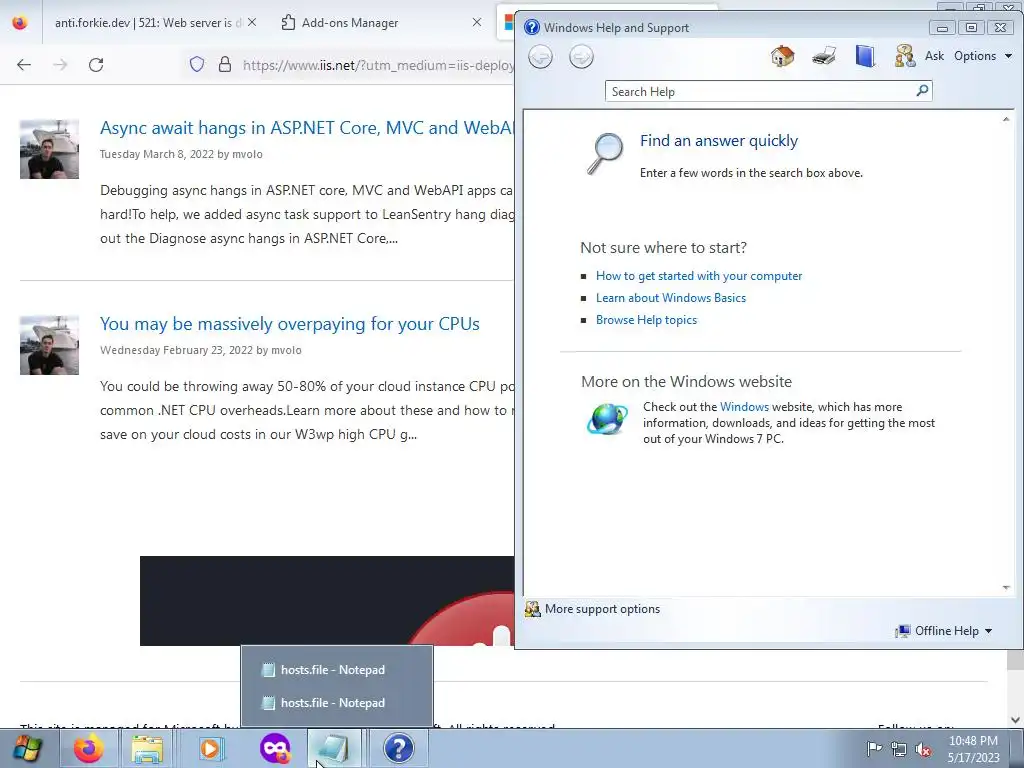The image size is (1024, 768).
Task: Open Async await hangs article
Action: point(307,128)
